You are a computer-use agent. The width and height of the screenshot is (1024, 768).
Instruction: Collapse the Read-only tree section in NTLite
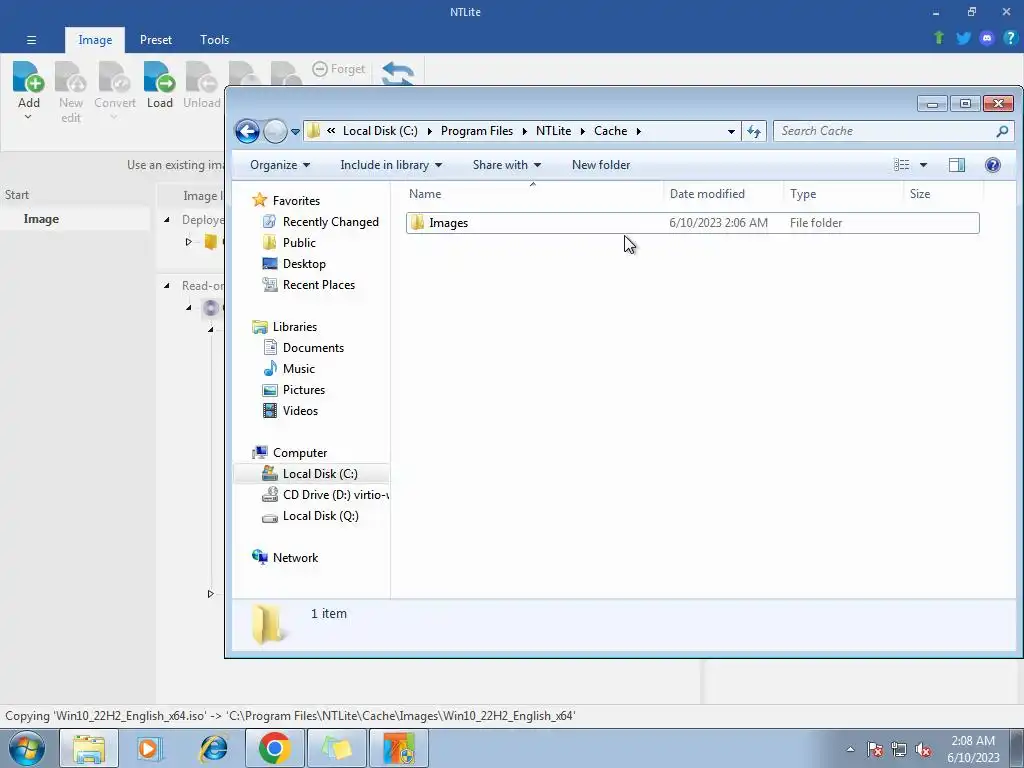pyautogui.click(x=167, y=285)
